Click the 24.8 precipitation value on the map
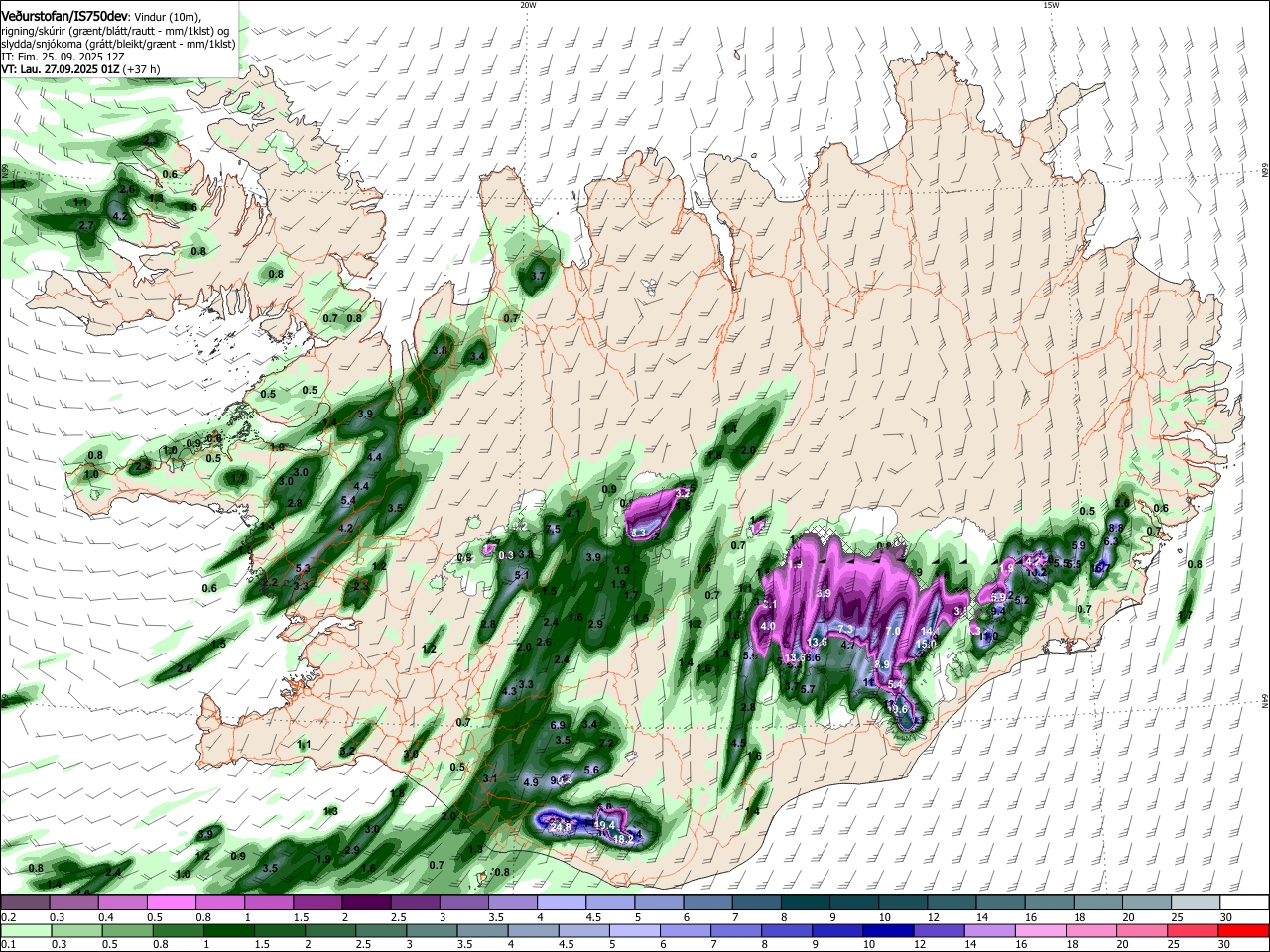This screenshot has width=1270, height=952. coord(561,827)
